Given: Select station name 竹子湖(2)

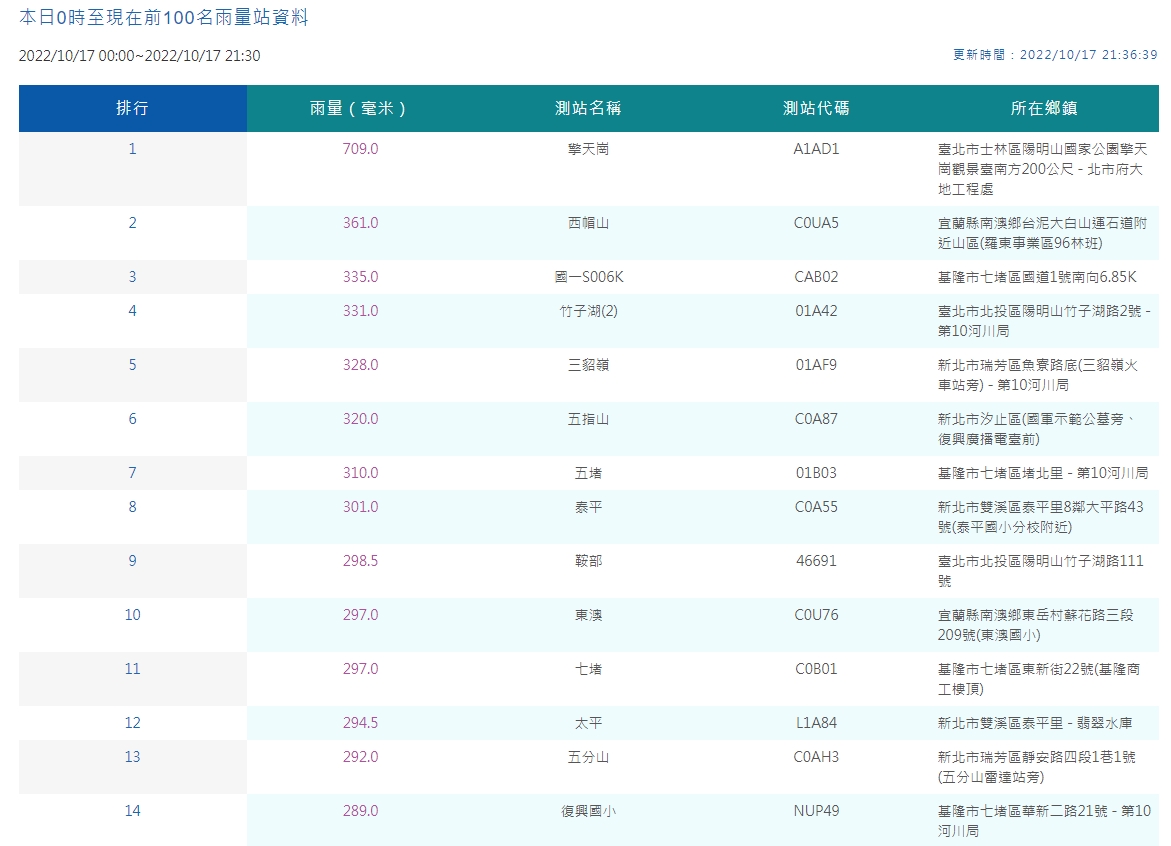Looking at the screenshot, I should 588,311.
